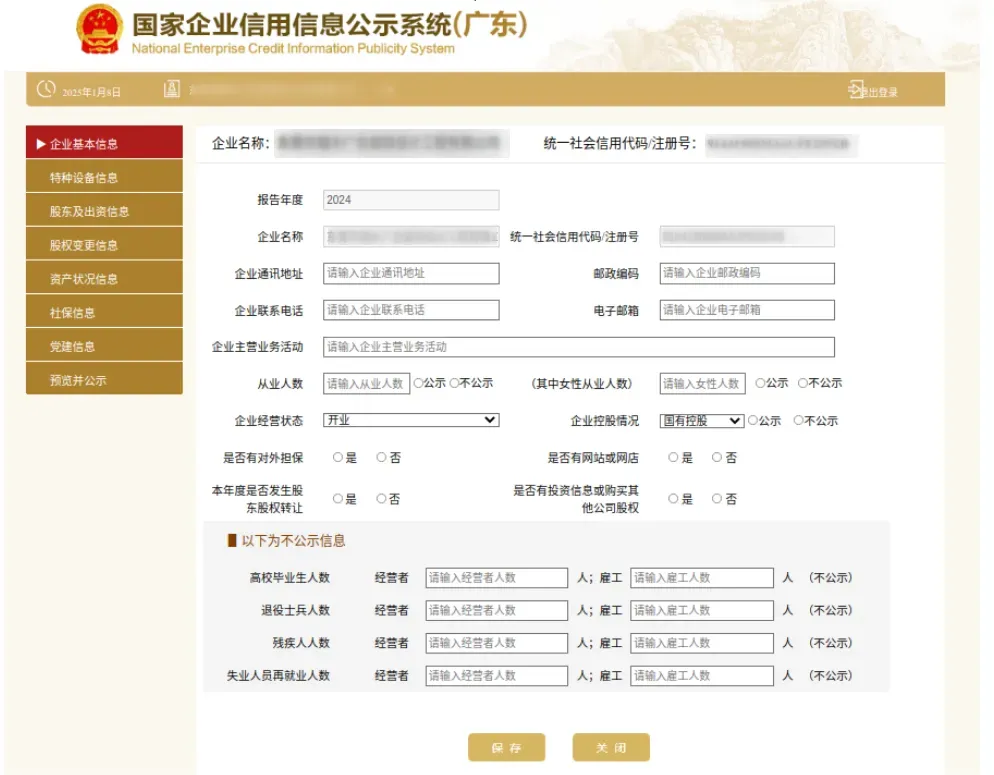
Task: Click the enterprise building icon in top bar
Action: tap(171, 90)
